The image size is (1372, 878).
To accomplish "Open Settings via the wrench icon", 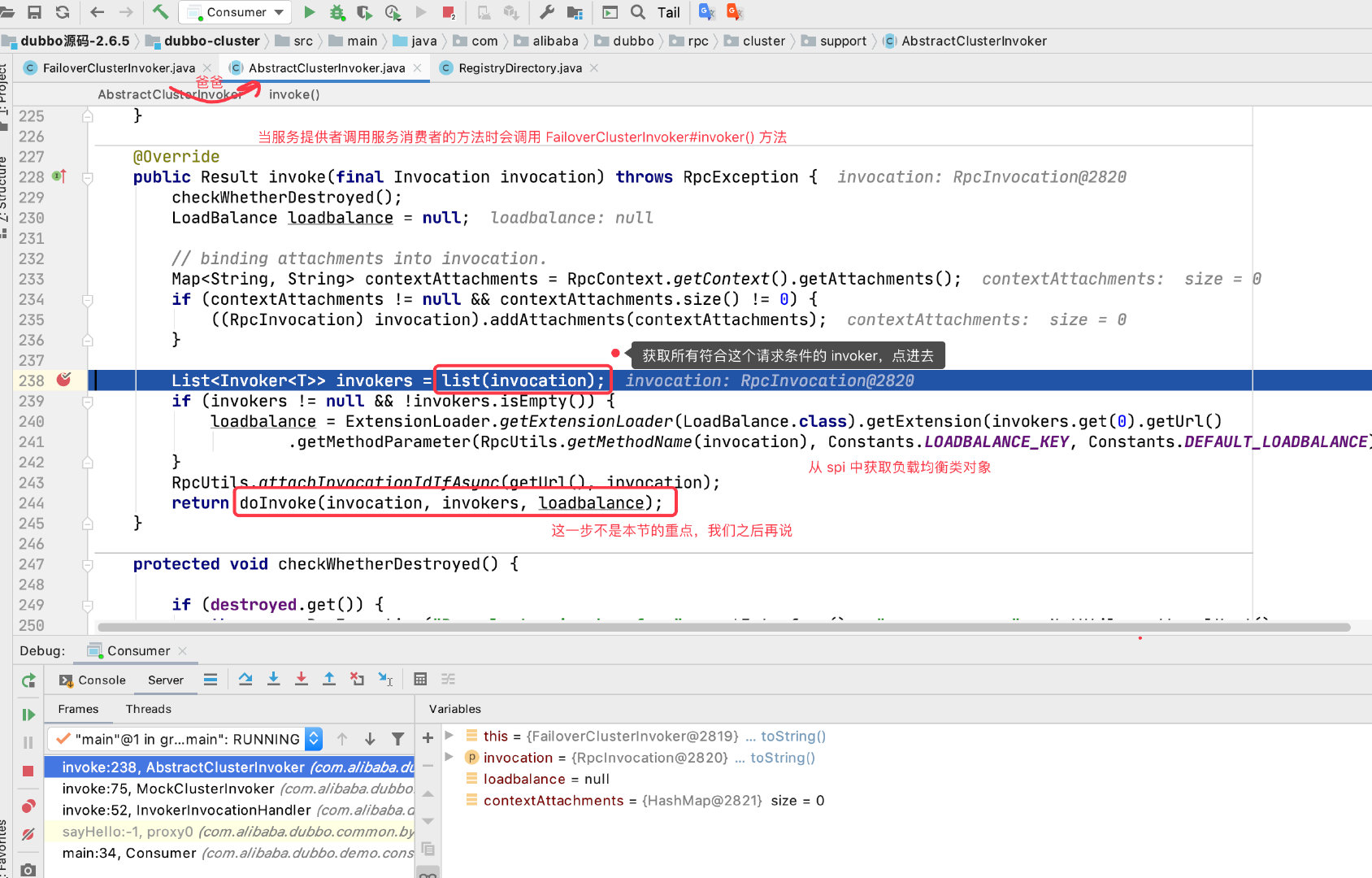I will pyautogui.click(x=547, y=12).
